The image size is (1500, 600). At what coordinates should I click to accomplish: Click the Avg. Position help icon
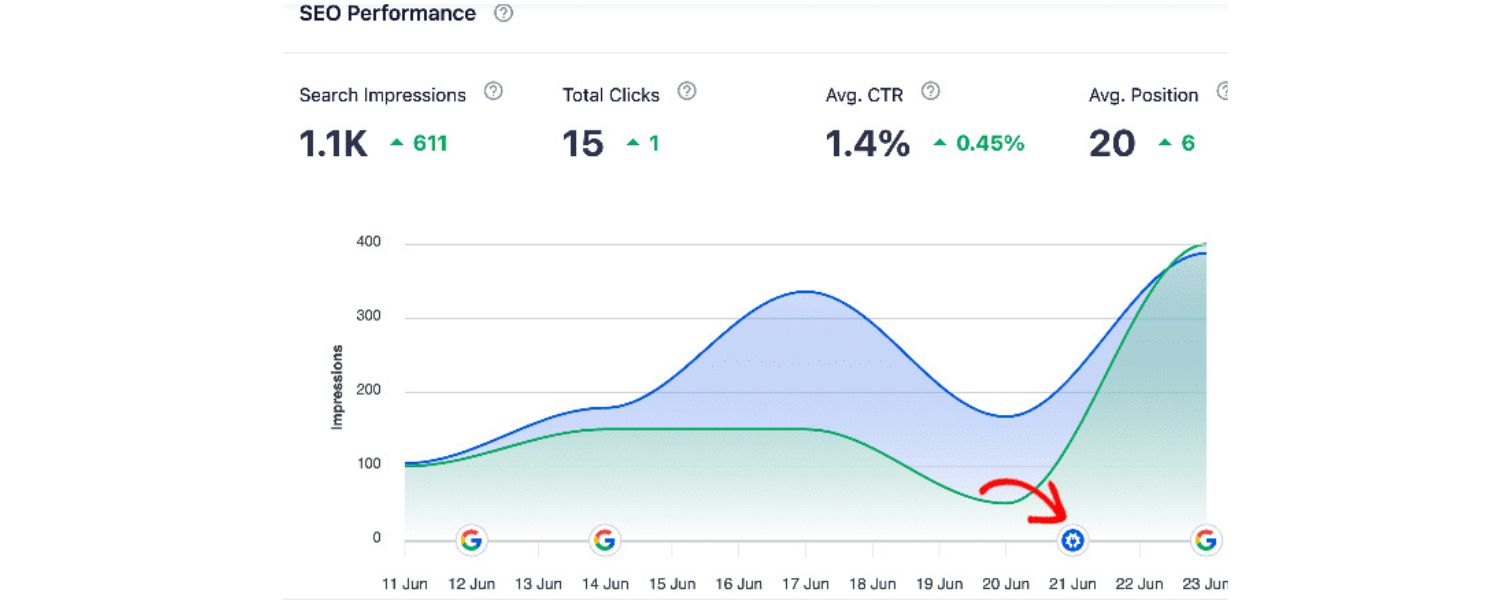pos(1224,90)
